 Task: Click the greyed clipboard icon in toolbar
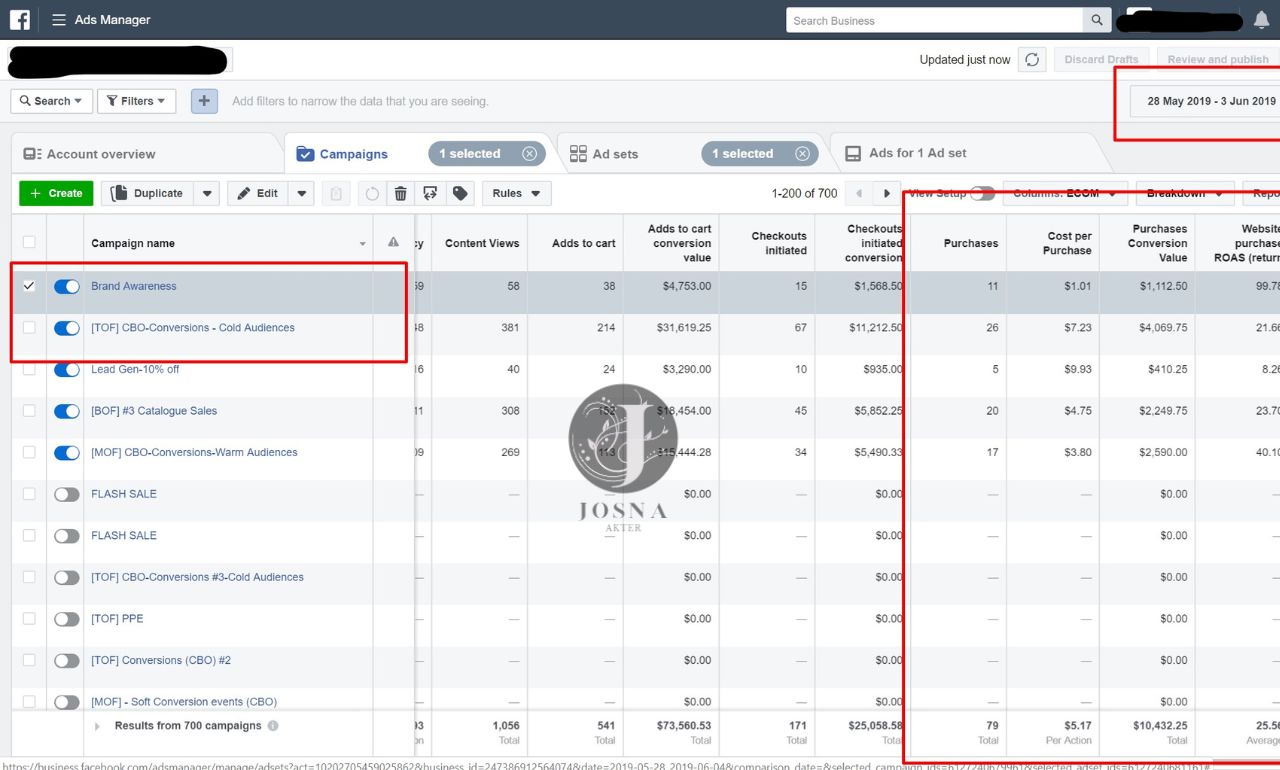[337, 194]
